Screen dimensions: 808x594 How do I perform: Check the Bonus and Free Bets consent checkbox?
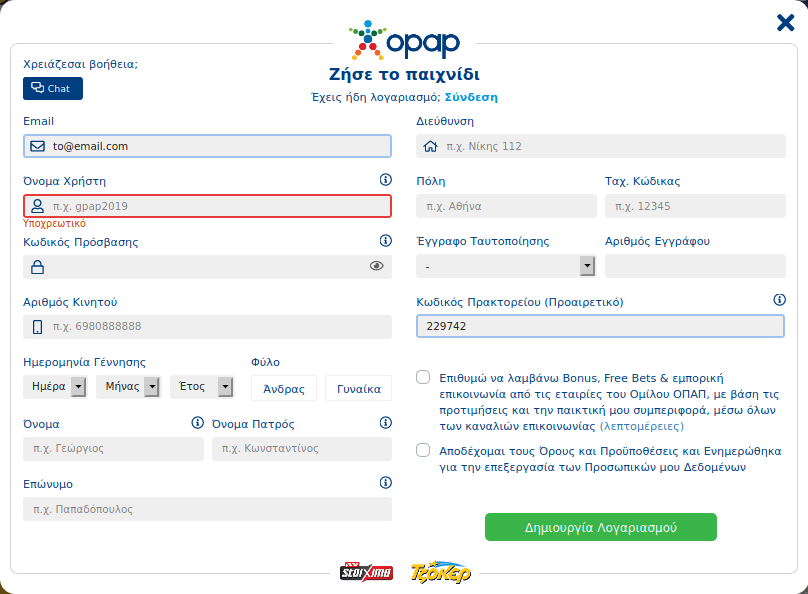(423, 377)
